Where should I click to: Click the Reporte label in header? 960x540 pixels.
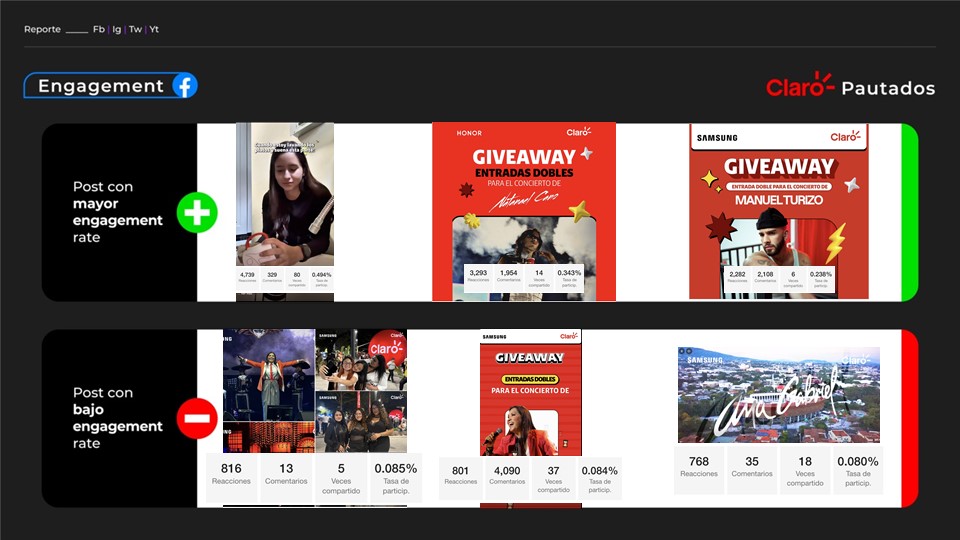(42, 29)
